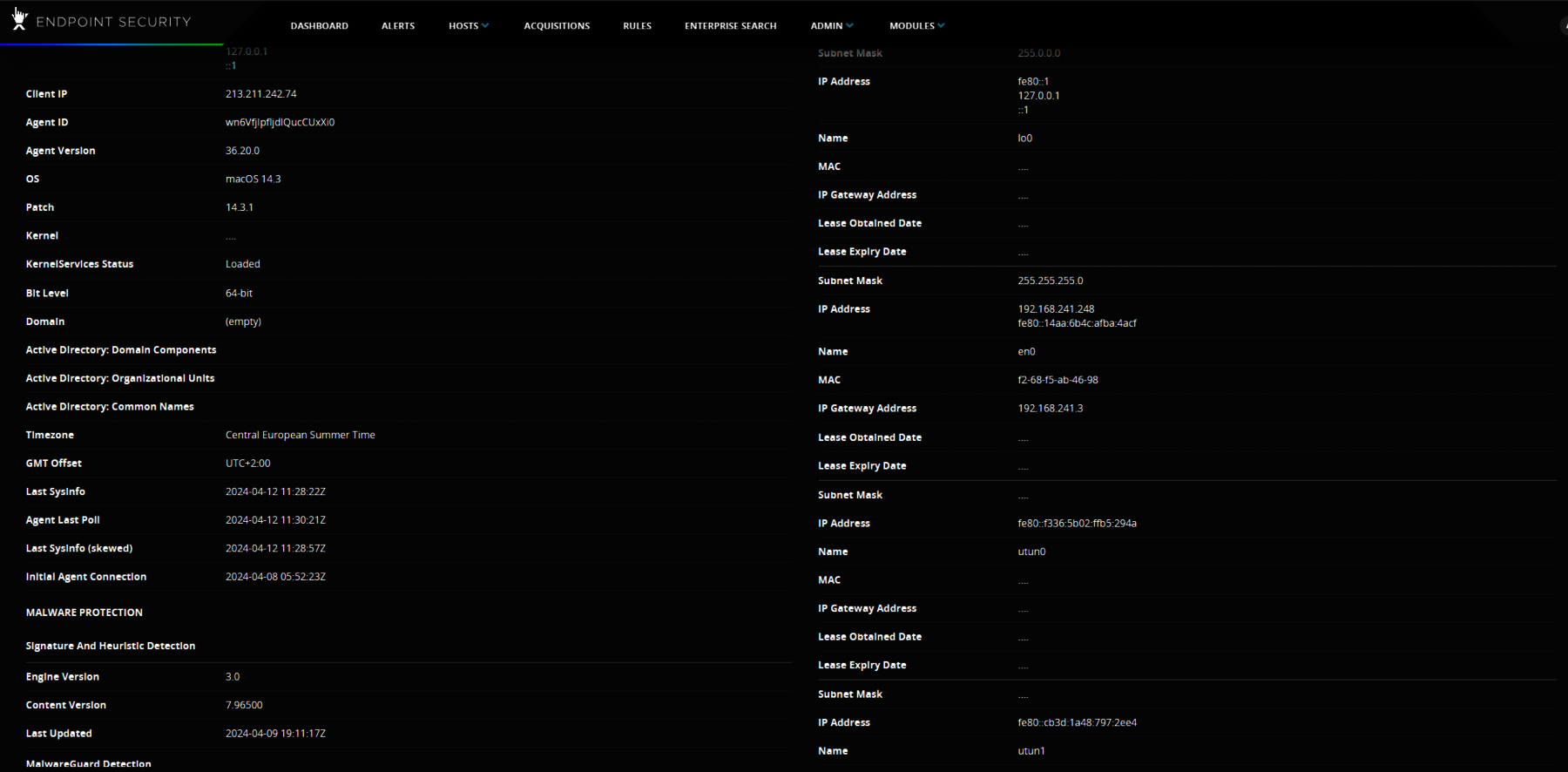Click the Endpoint Security title text
The image size is (1568, 772).
click(x=113, y=22)
